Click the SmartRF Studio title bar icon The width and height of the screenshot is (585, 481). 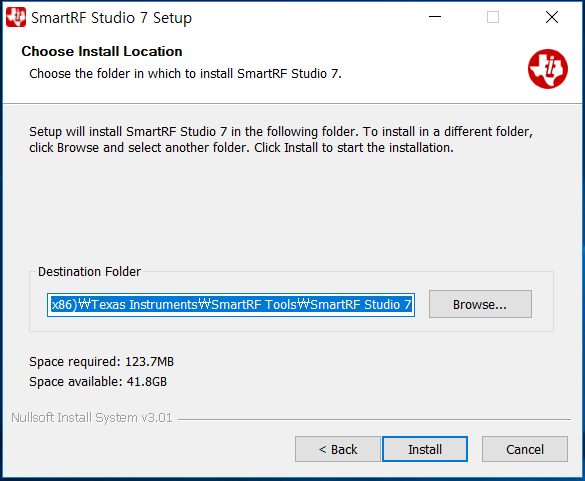coord(16,17)
